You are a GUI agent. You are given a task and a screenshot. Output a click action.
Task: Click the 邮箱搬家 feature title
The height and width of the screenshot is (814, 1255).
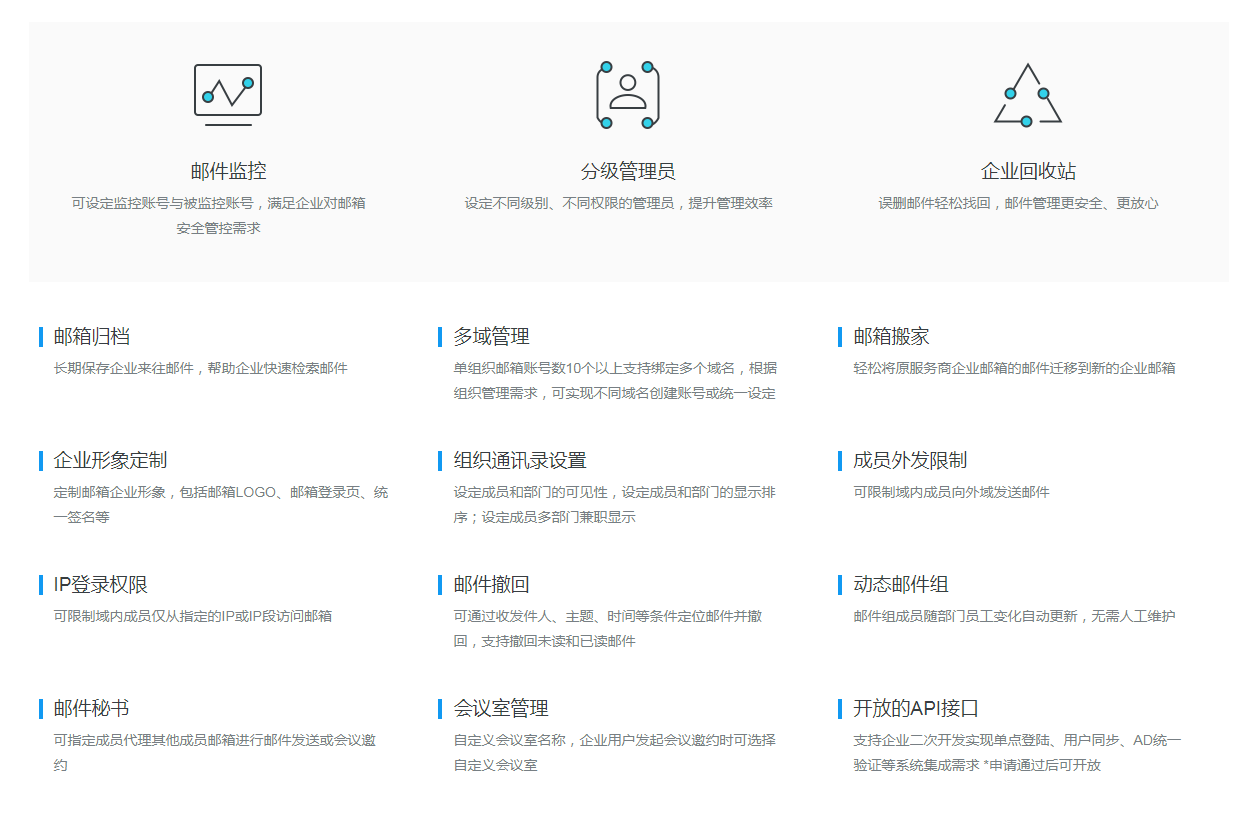(x=891, y=336)
